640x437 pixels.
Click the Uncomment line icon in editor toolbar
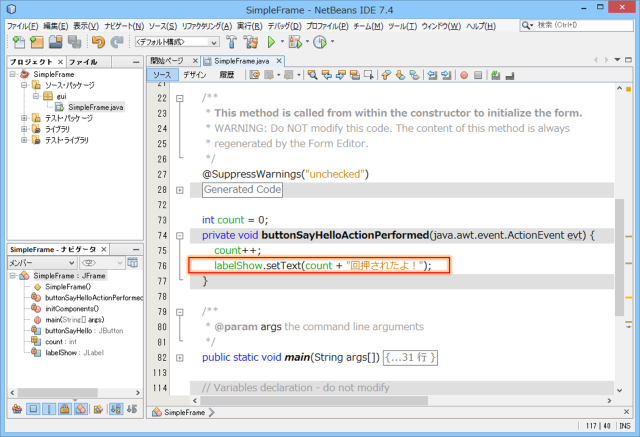pyautogui.click(x=509, y=75)
